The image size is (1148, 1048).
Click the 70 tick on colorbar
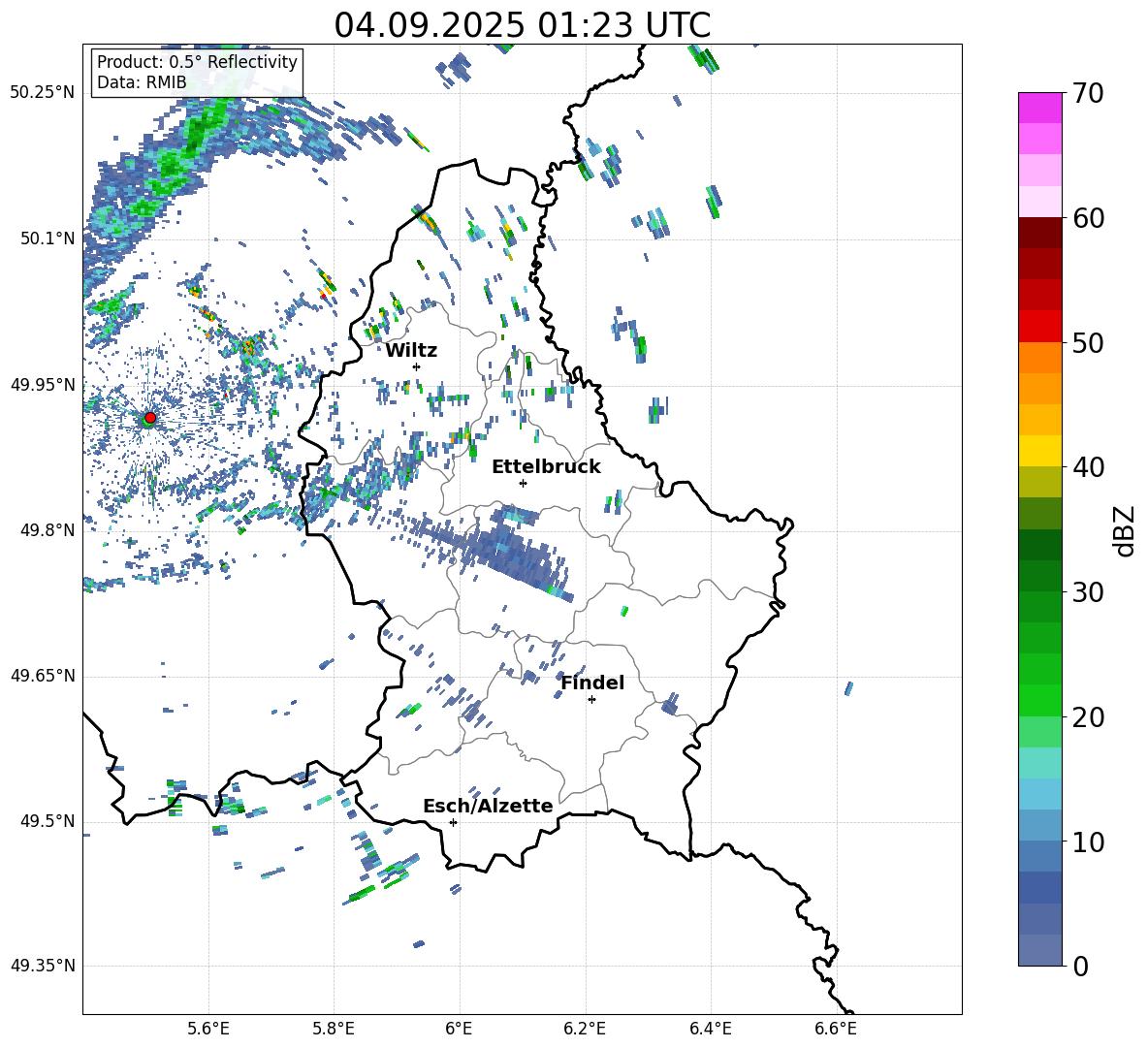click(1088, 94)
